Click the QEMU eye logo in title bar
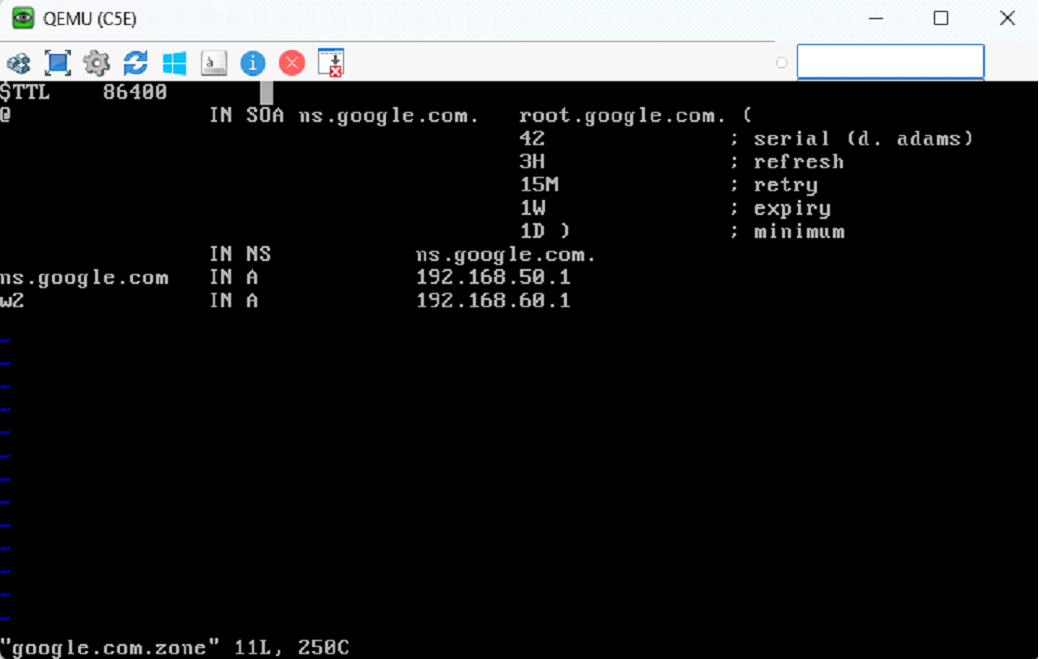 pos(22,18)
